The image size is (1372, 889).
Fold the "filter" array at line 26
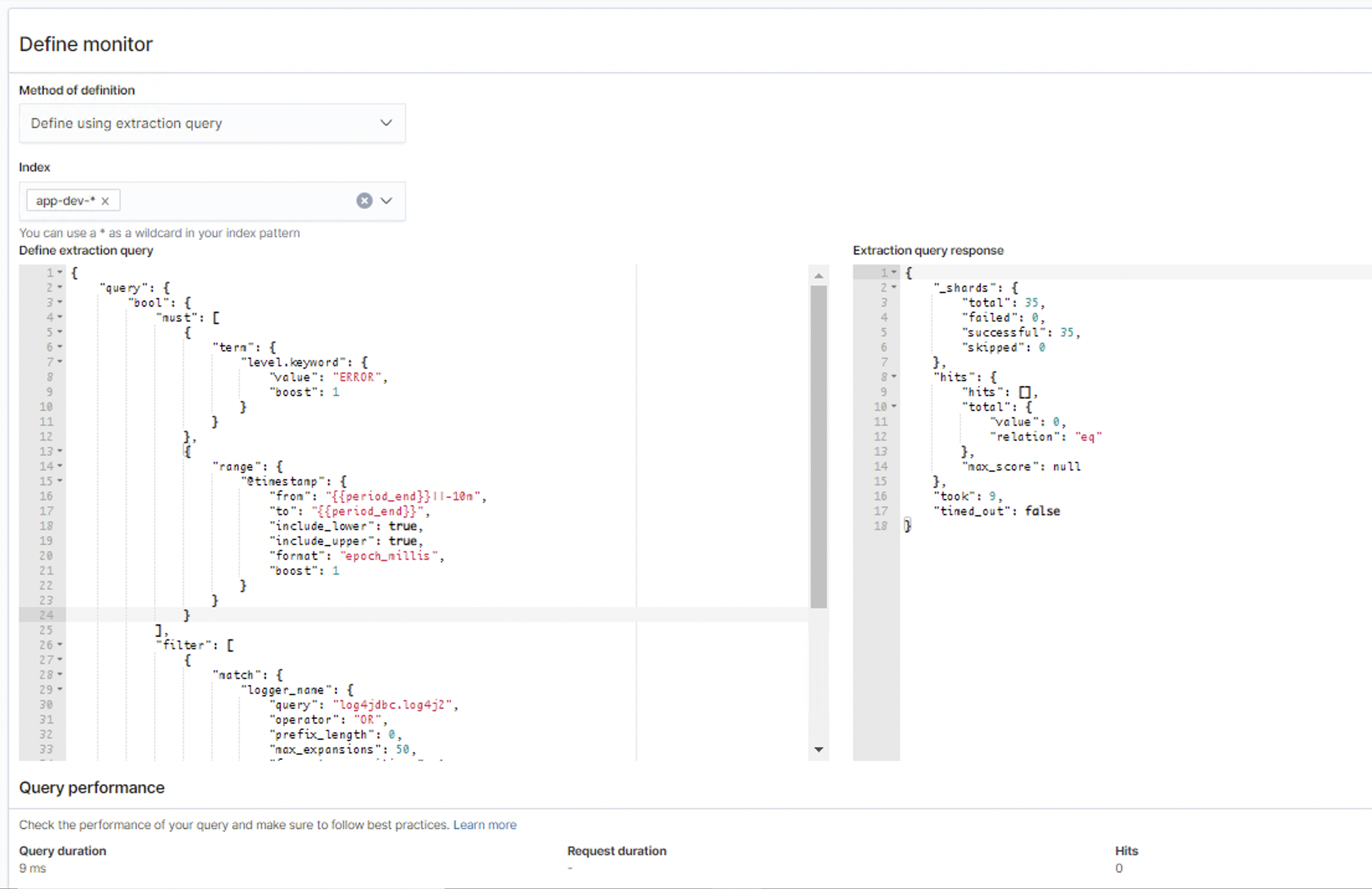tap(60, 645)
